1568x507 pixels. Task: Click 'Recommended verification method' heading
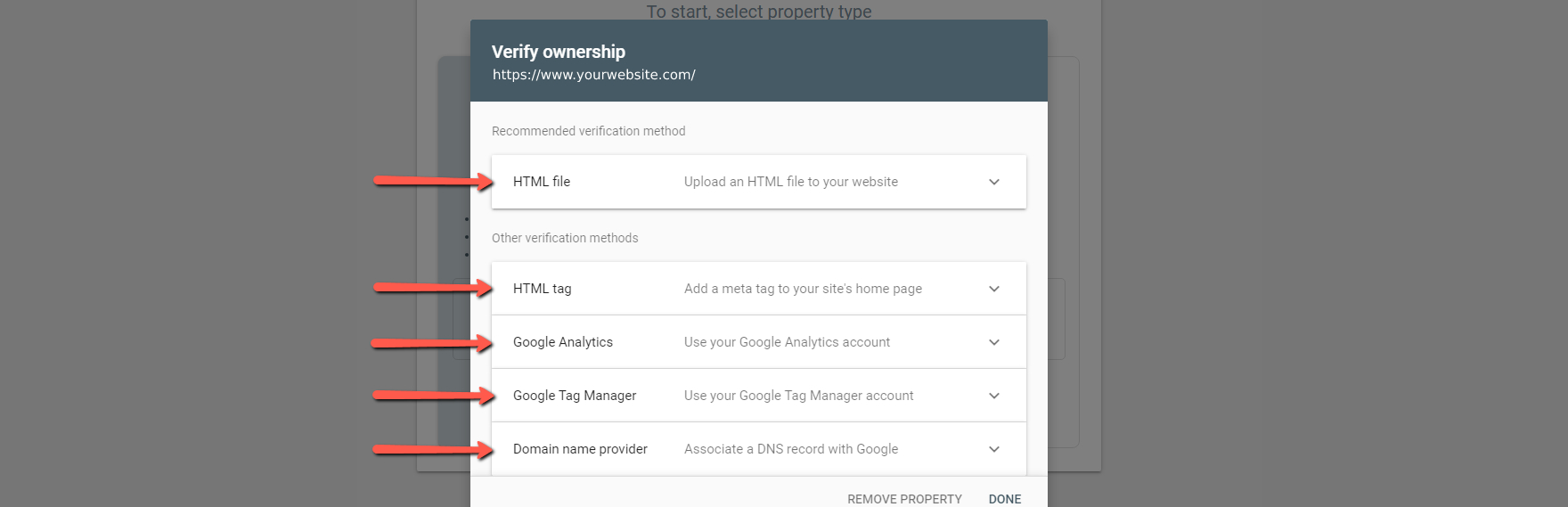point(588,131)
